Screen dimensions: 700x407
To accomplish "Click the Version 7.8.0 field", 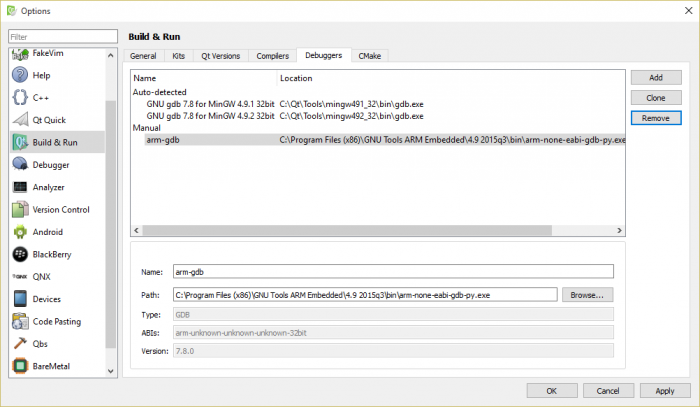I will [393, 351].
